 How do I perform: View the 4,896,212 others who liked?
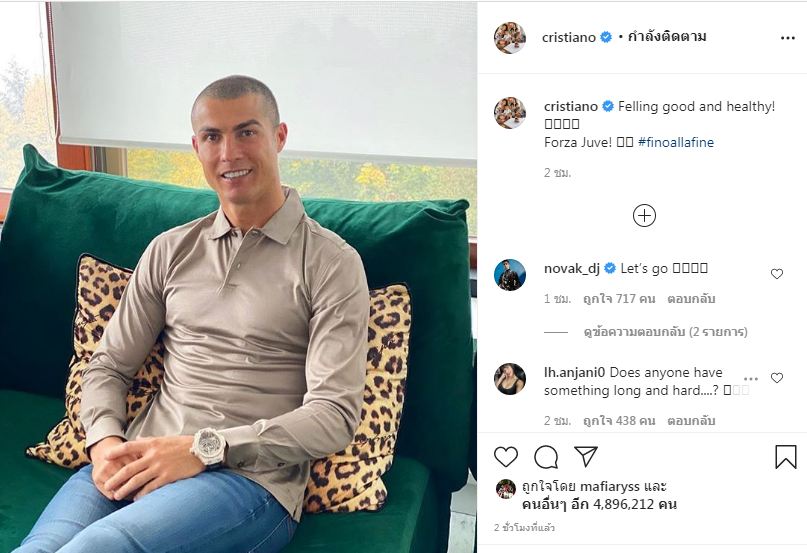(x=599, y=504)
